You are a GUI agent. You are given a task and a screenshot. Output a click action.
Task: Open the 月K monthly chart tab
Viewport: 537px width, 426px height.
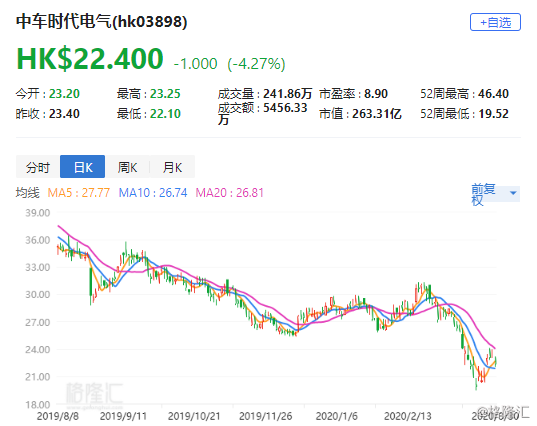coord(172,167)
